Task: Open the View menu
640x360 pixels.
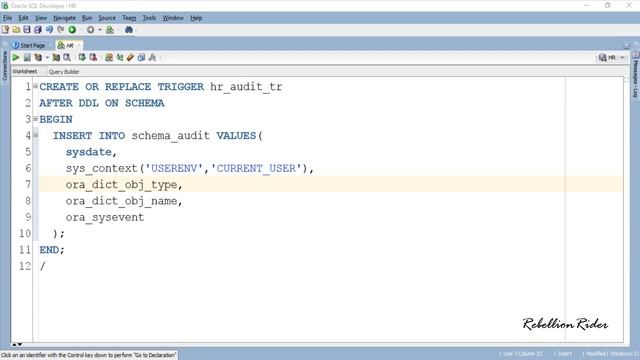Action: pyautogui.click(x=41, y=18)
